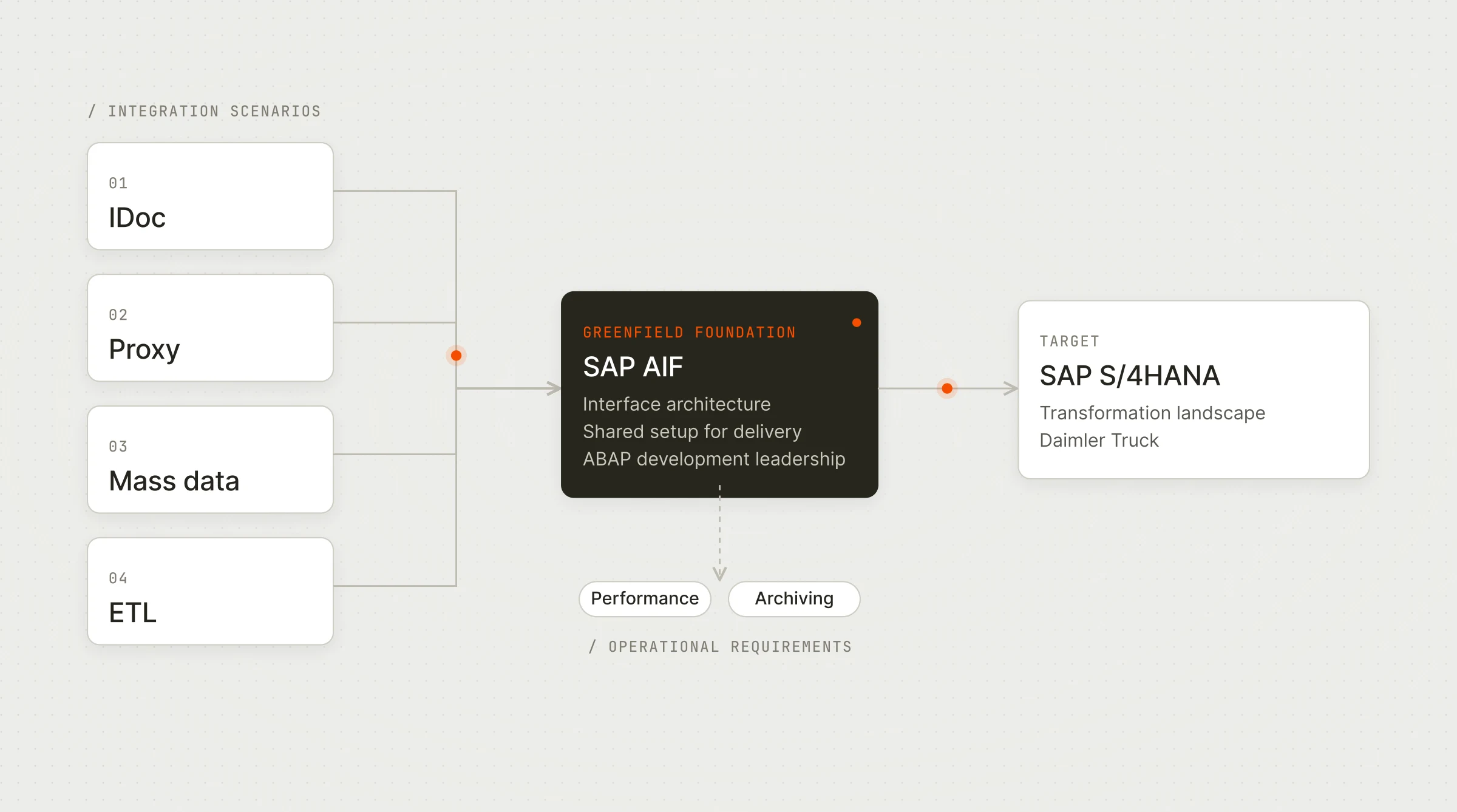Click the Integration Scenarios heading

tap(205, 111)
